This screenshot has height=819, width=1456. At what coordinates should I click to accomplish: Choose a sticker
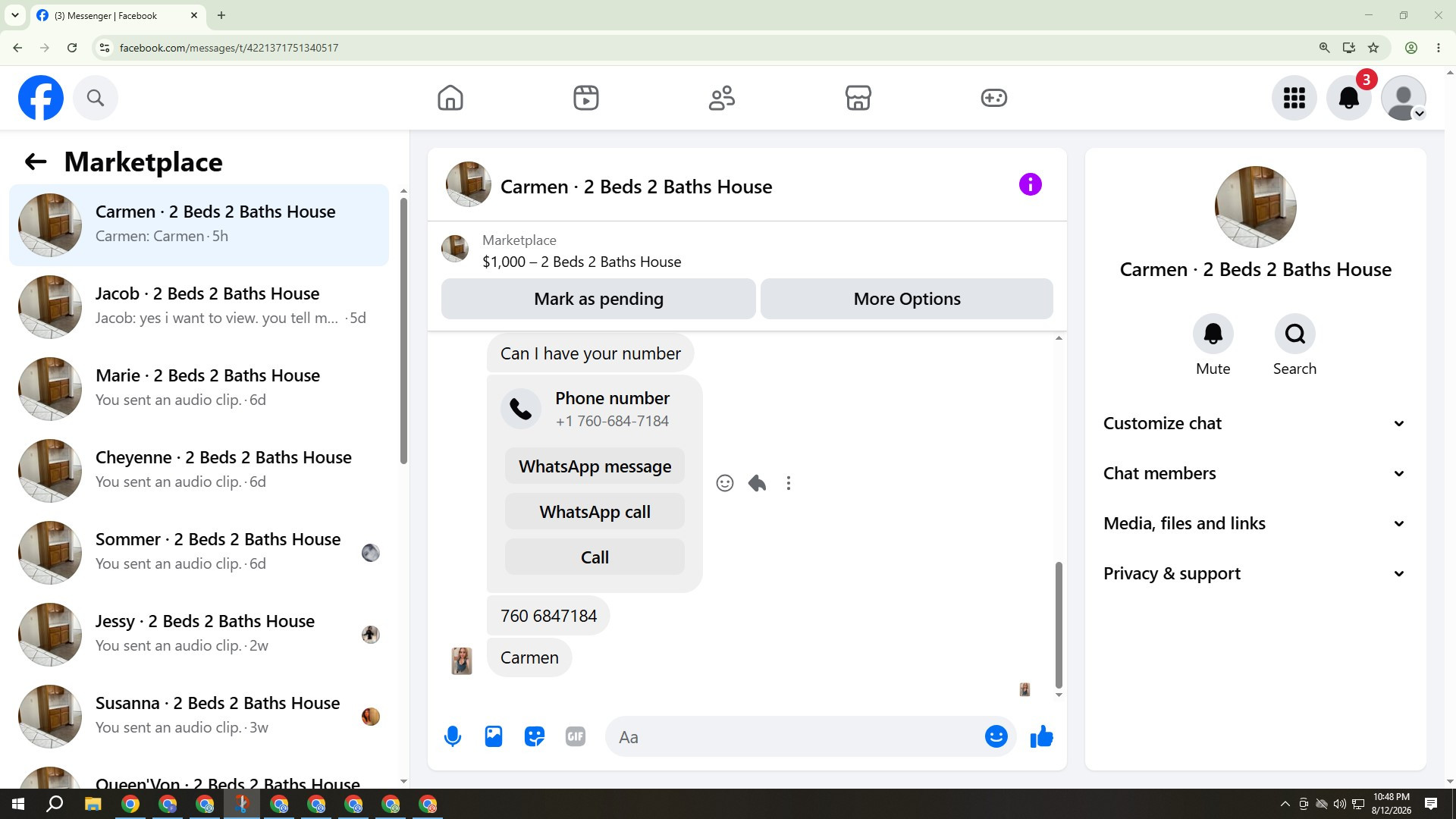[x=535, y=736]
